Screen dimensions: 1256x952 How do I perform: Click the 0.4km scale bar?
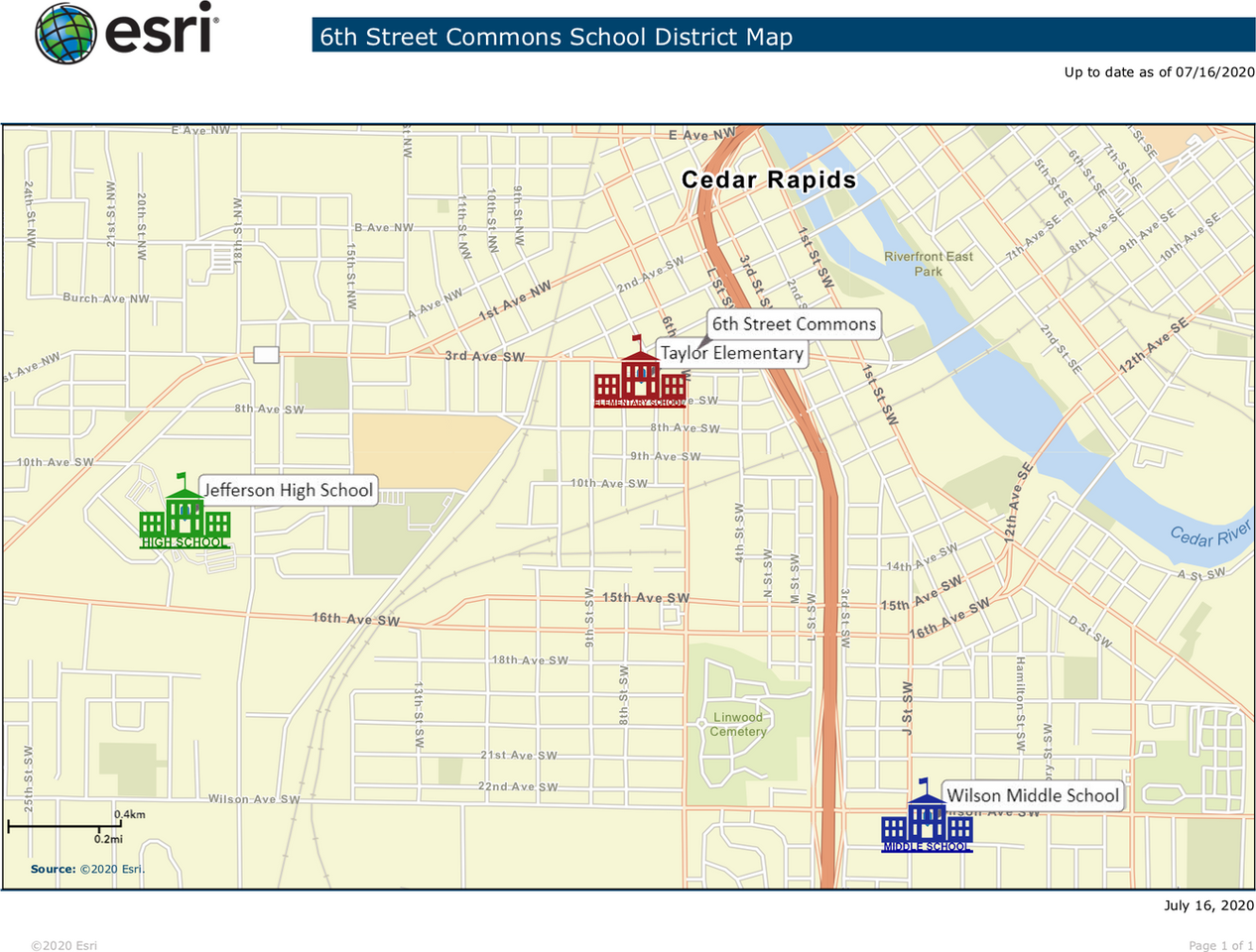[66, 825]
